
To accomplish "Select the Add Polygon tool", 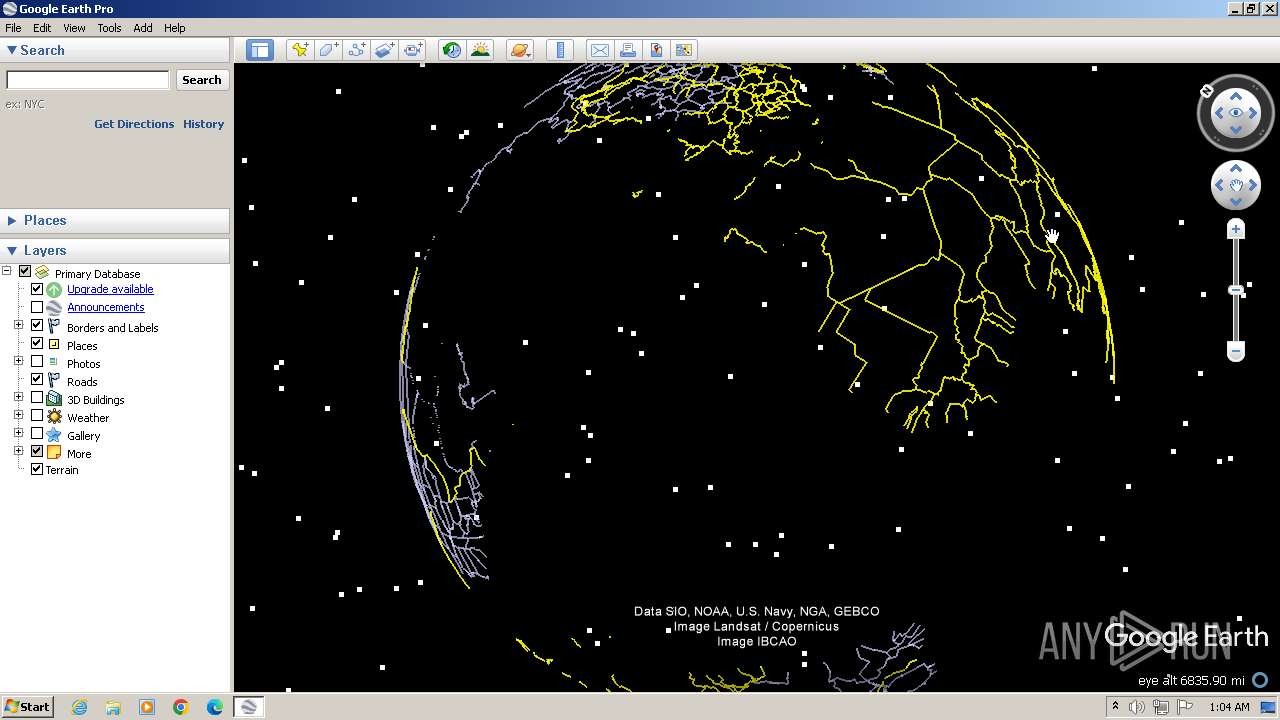I will pyautogui.click(x=328, y=50).
